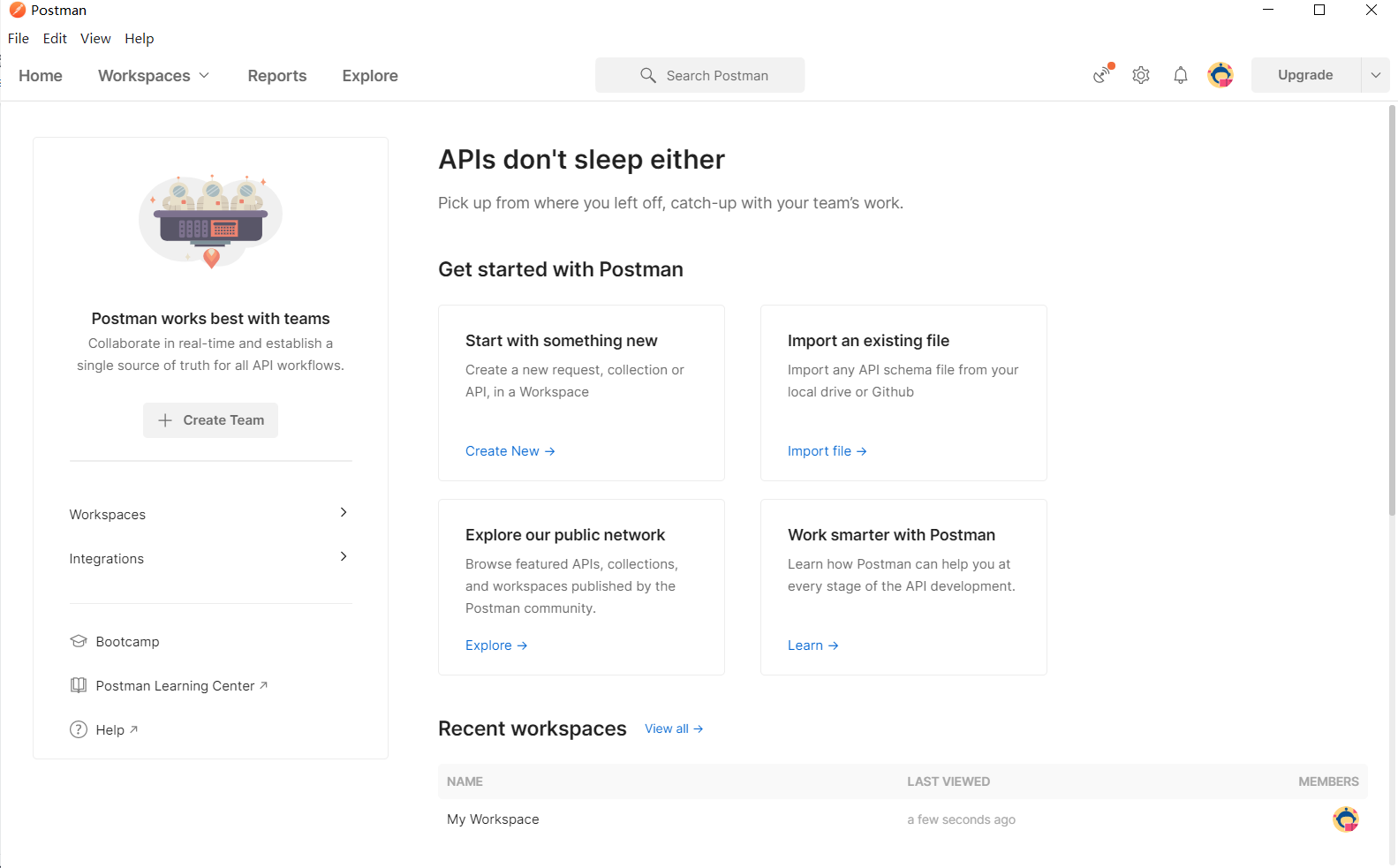
Task: Click Workspaces label in sidebar
Action: (108, 515)
